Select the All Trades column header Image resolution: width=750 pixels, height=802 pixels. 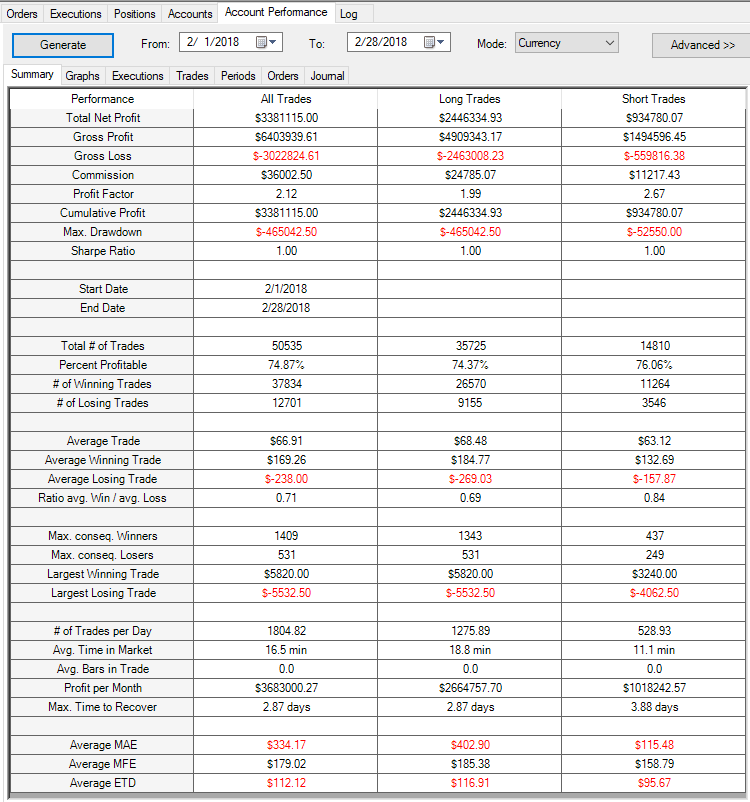(286, 99)
